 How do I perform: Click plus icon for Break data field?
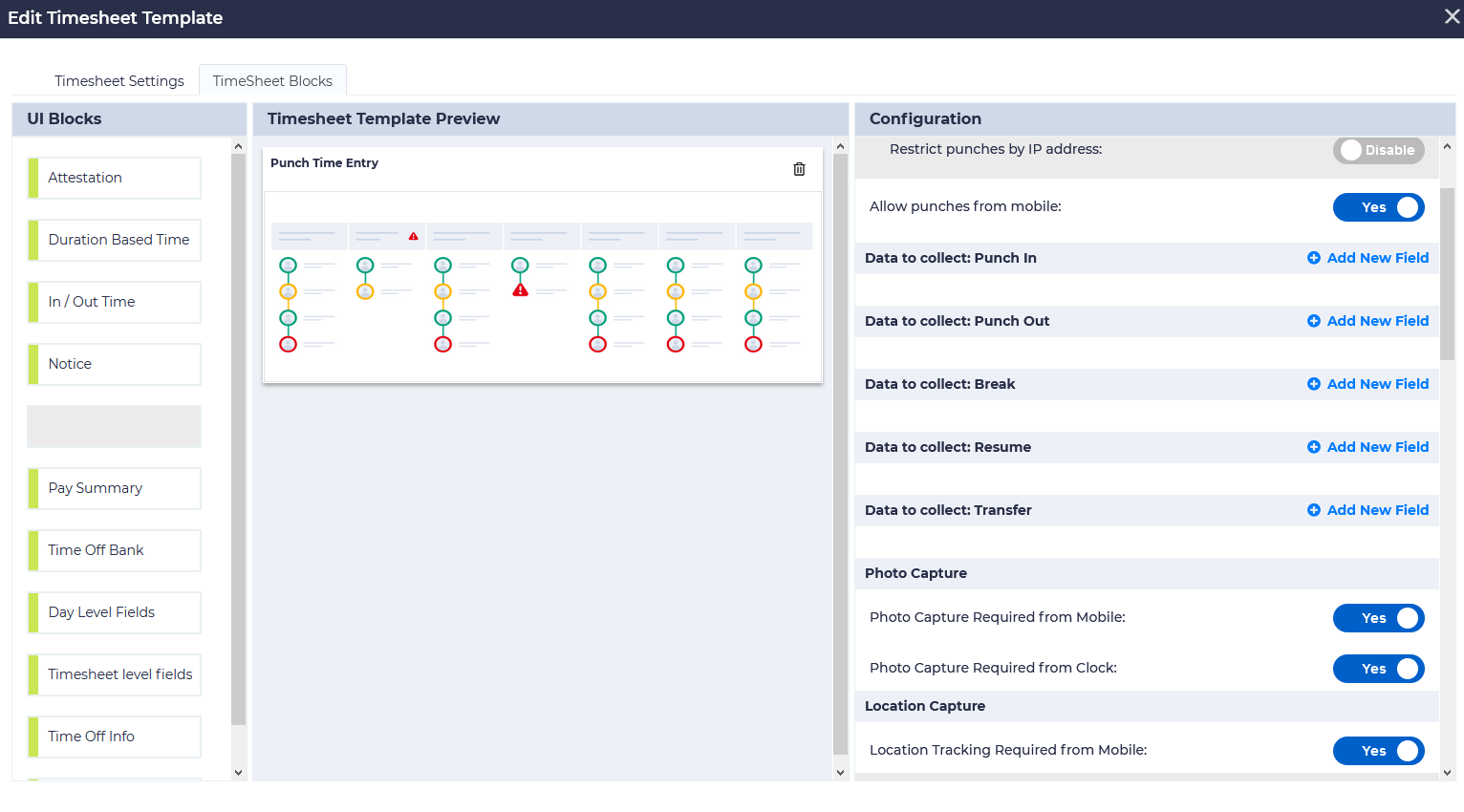pos(1313,384)
